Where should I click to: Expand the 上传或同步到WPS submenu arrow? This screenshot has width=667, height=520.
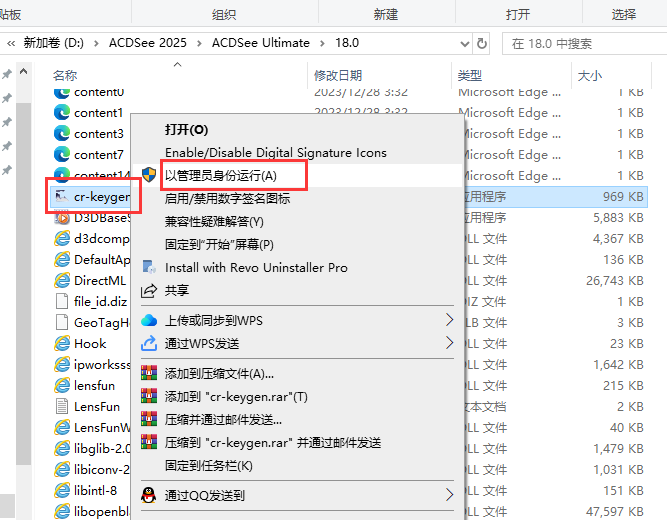click(449, 320)
